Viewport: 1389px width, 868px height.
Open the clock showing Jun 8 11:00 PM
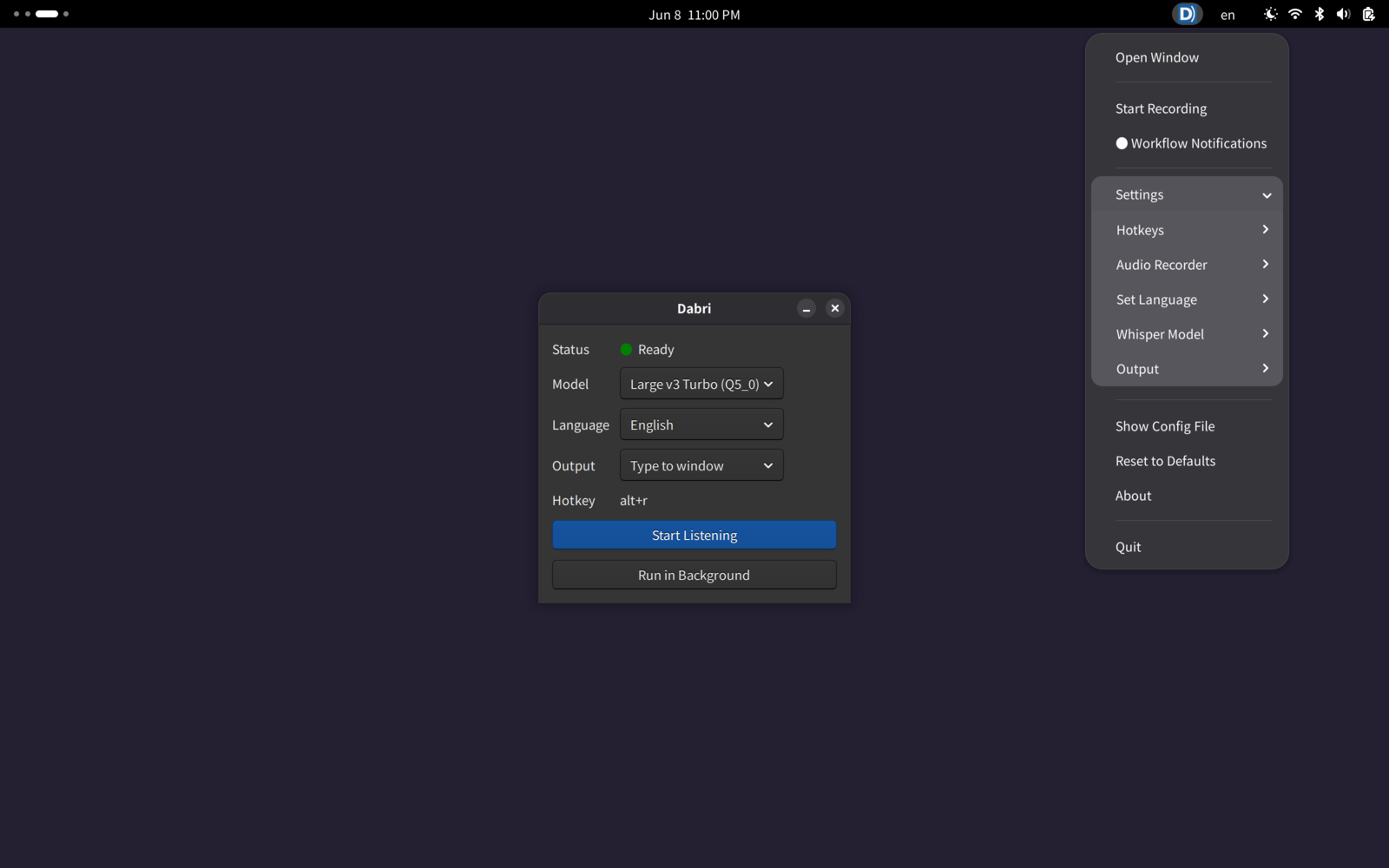click(x=694, y=14)
